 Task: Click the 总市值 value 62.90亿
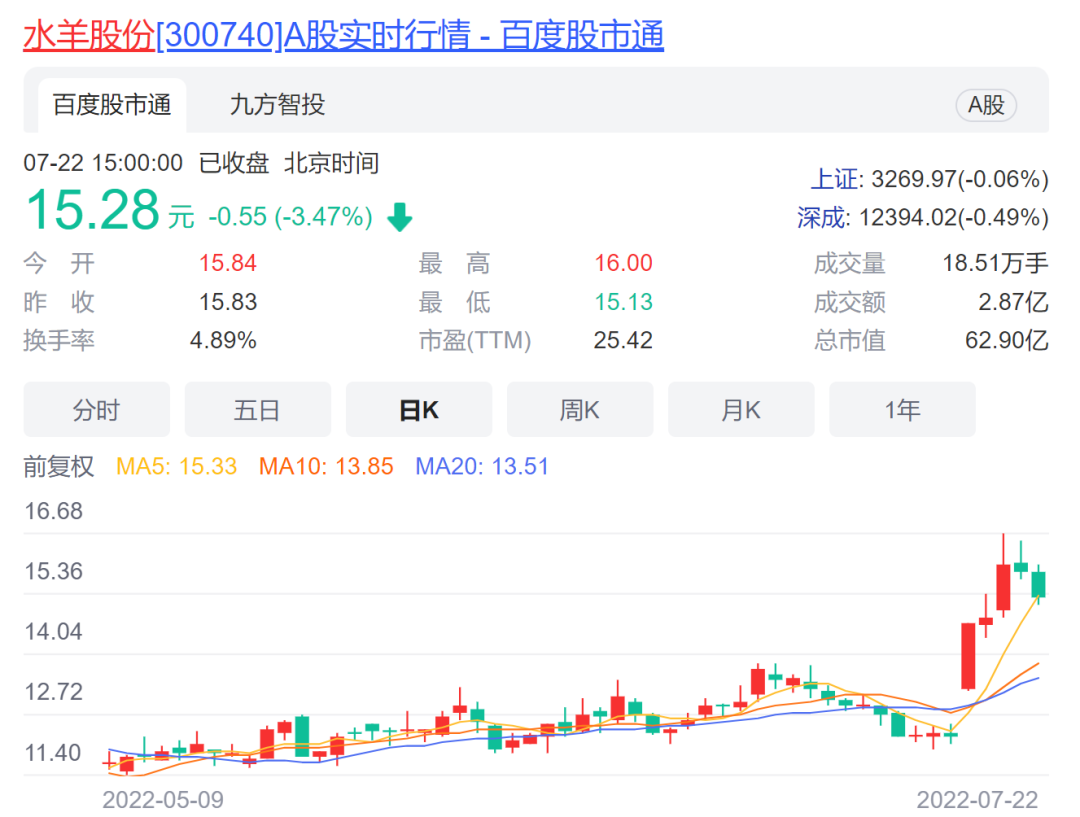click(x=1006, y=340)
